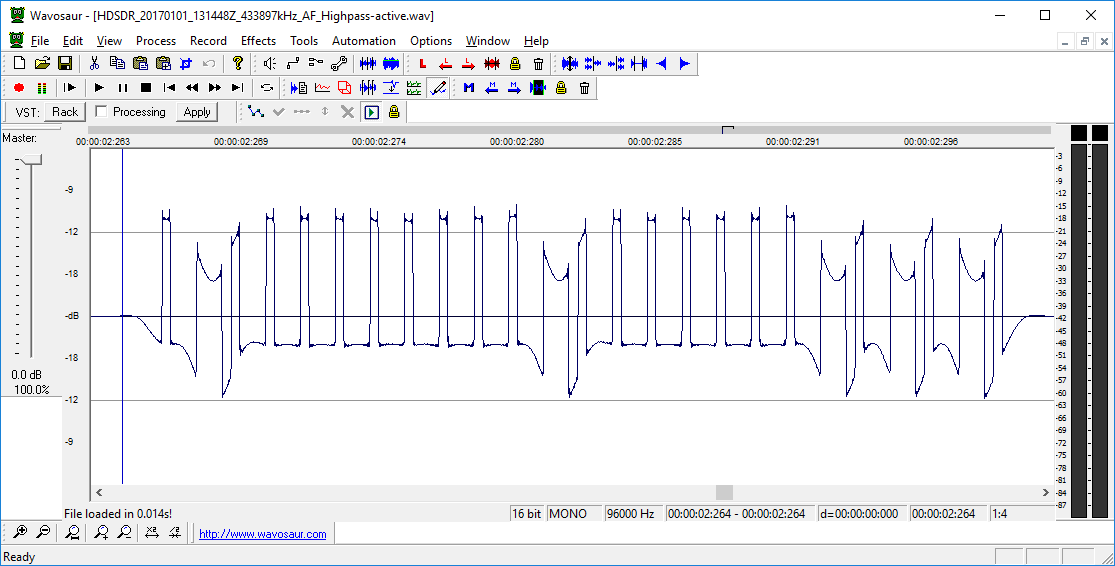Click the Apply button for VST
The height and width of the screenshot is (566, 1115).
click(x=197, y=112)
